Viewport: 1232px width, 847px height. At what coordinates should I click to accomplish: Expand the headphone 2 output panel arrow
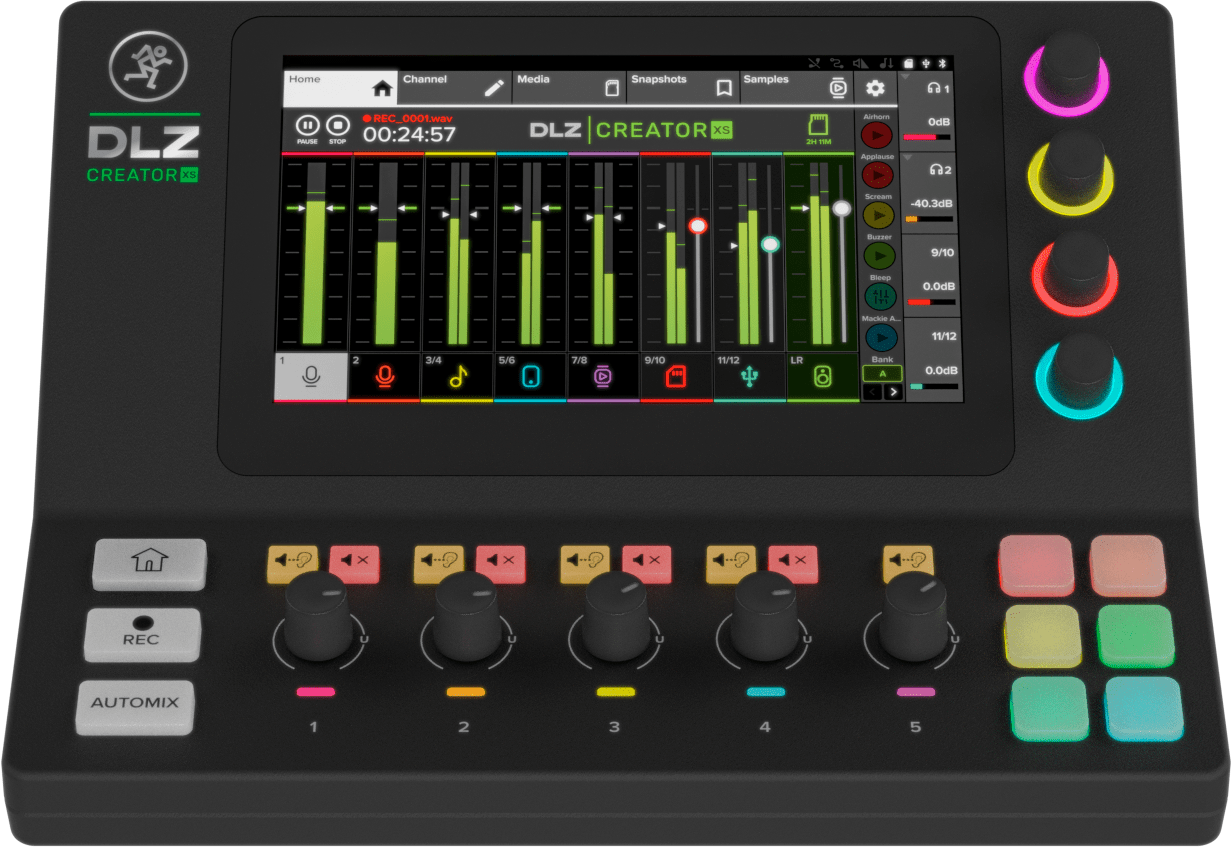click(x=906, y=158)
